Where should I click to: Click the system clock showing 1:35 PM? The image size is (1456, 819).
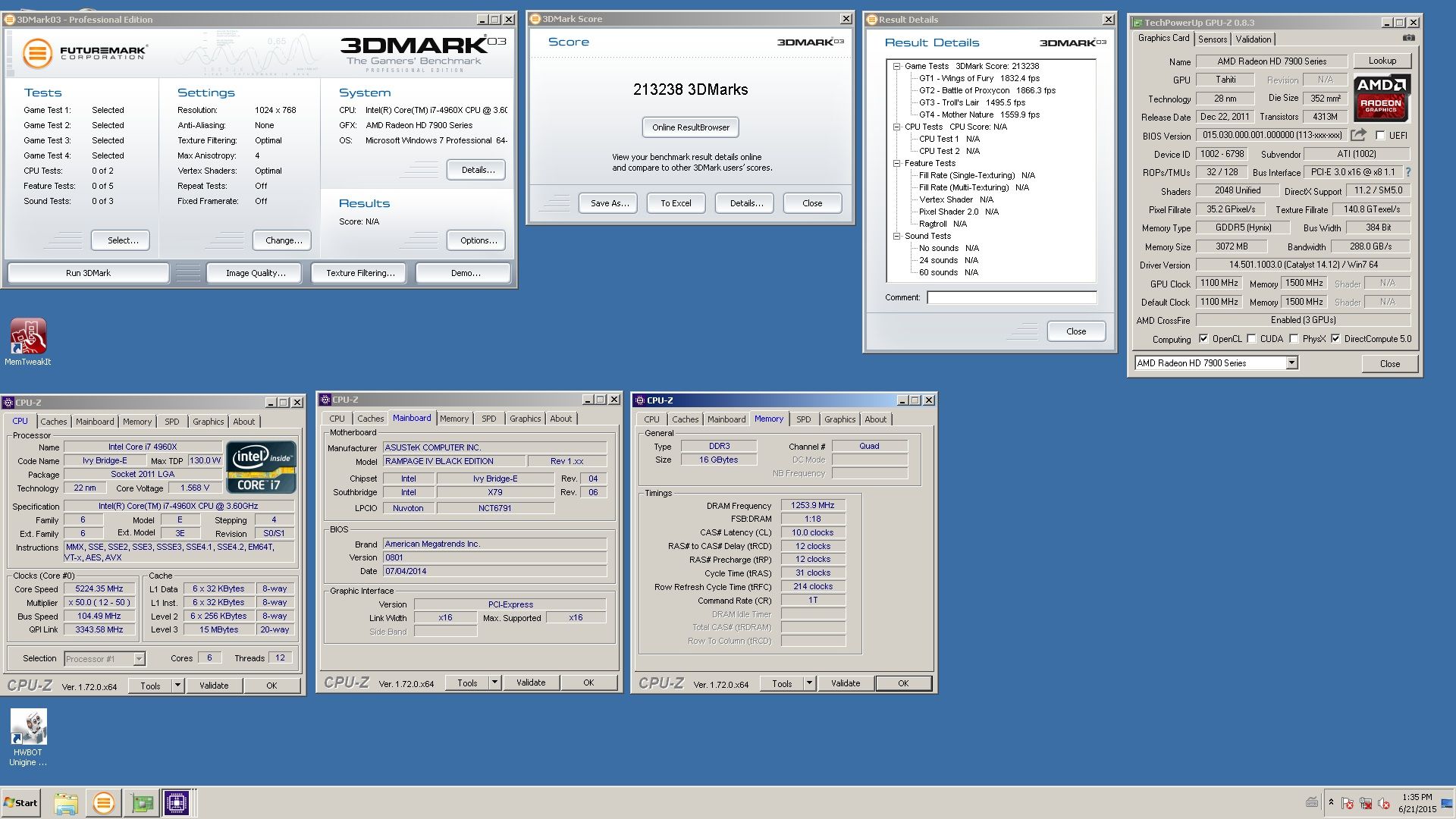click(1417, 803)
